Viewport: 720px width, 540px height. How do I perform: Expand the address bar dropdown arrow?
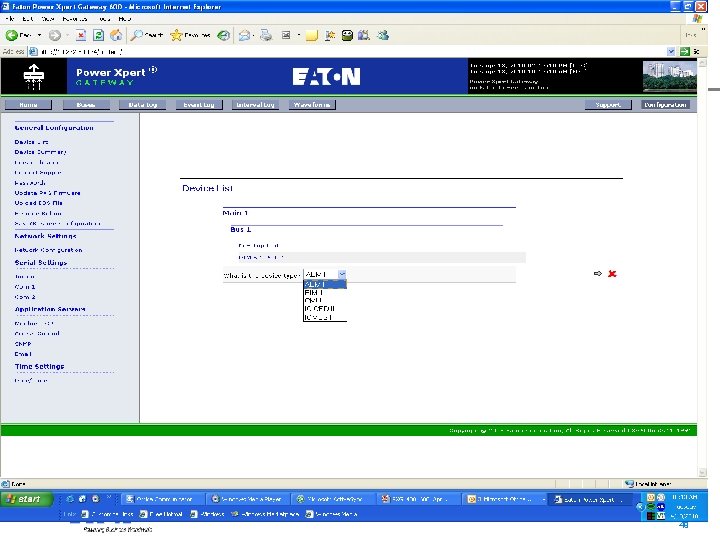pos(671,51)
